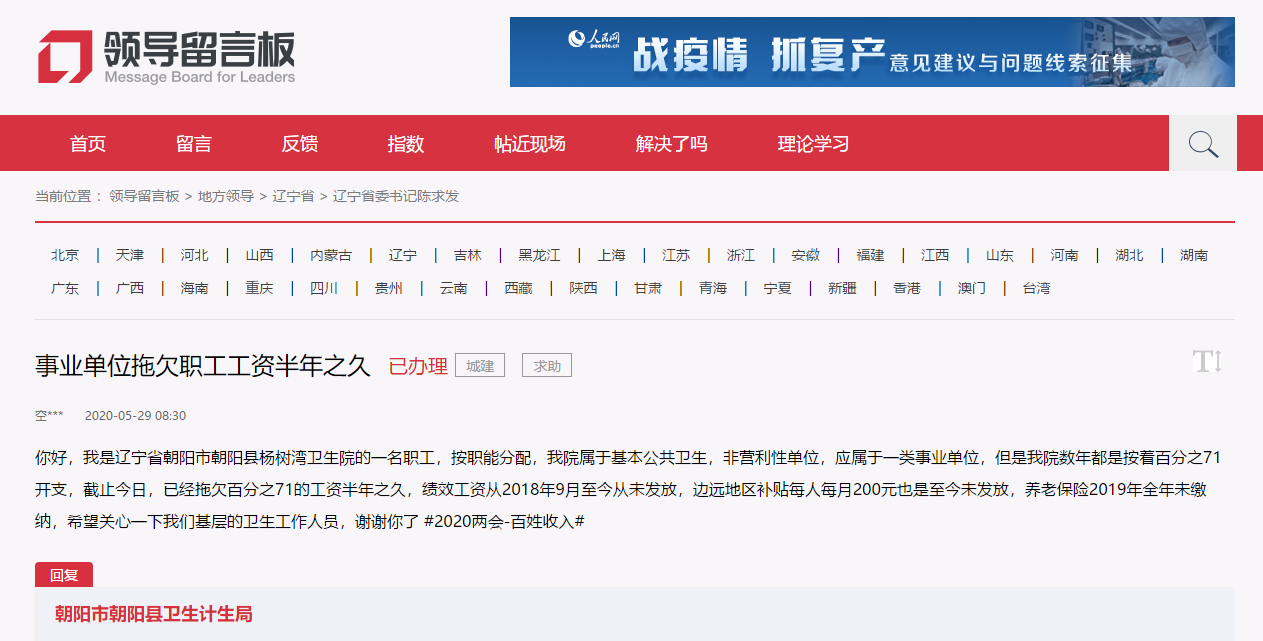This screenshot has height=641, width=1263.
Task: Select 反馈 in the red navbar
Action: click(300, 144)
